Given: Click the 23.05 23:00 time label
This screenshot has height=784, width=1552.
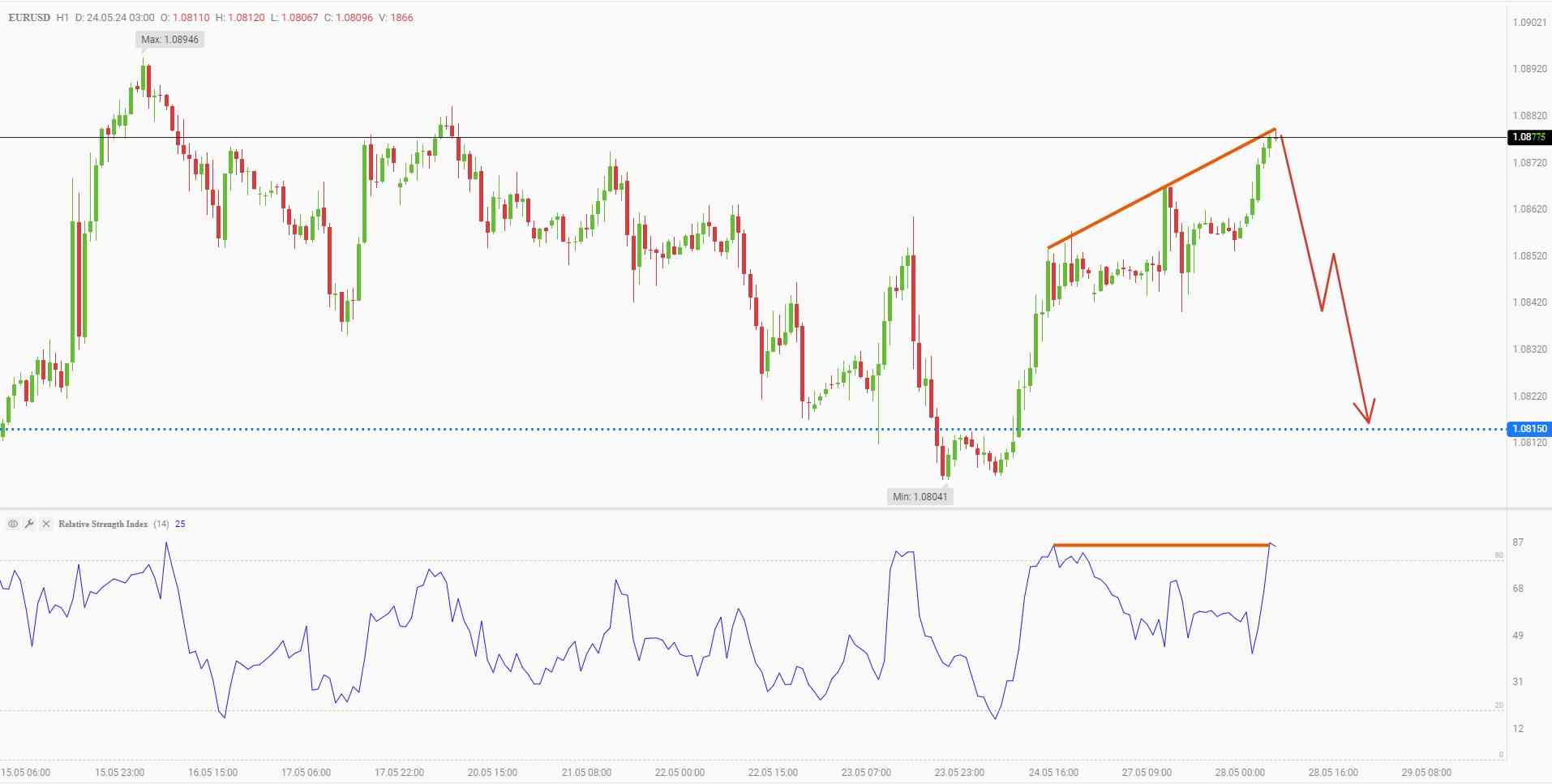Looking at the screenshot, I should point(959,773).
